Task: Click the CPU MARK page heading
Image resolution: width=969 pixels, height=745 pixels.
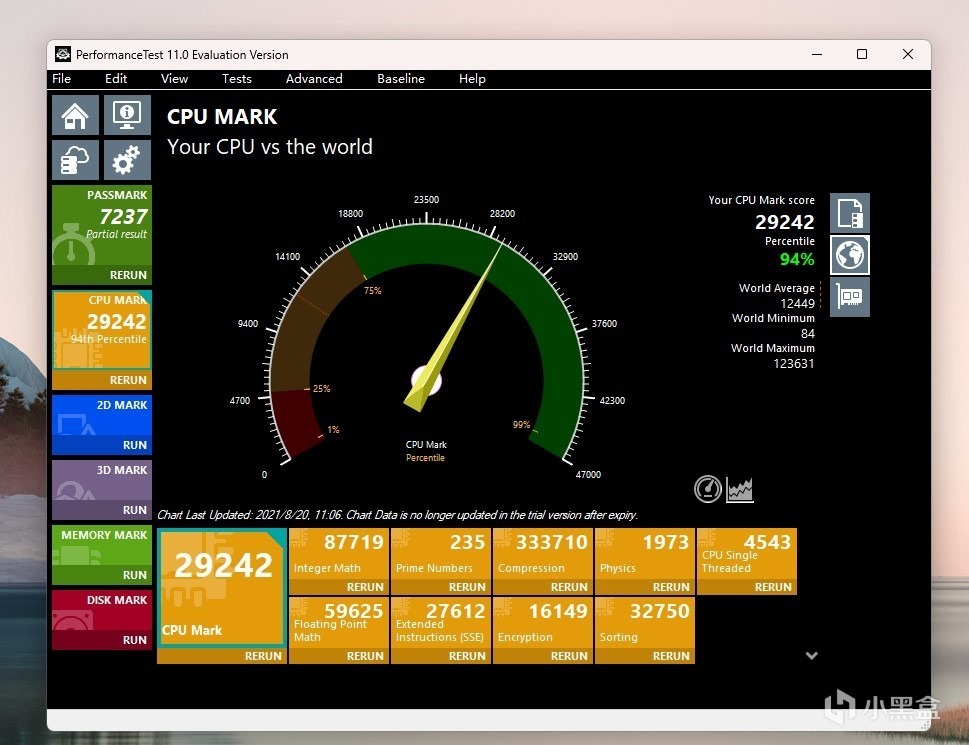Action: (x=222, y=117)
